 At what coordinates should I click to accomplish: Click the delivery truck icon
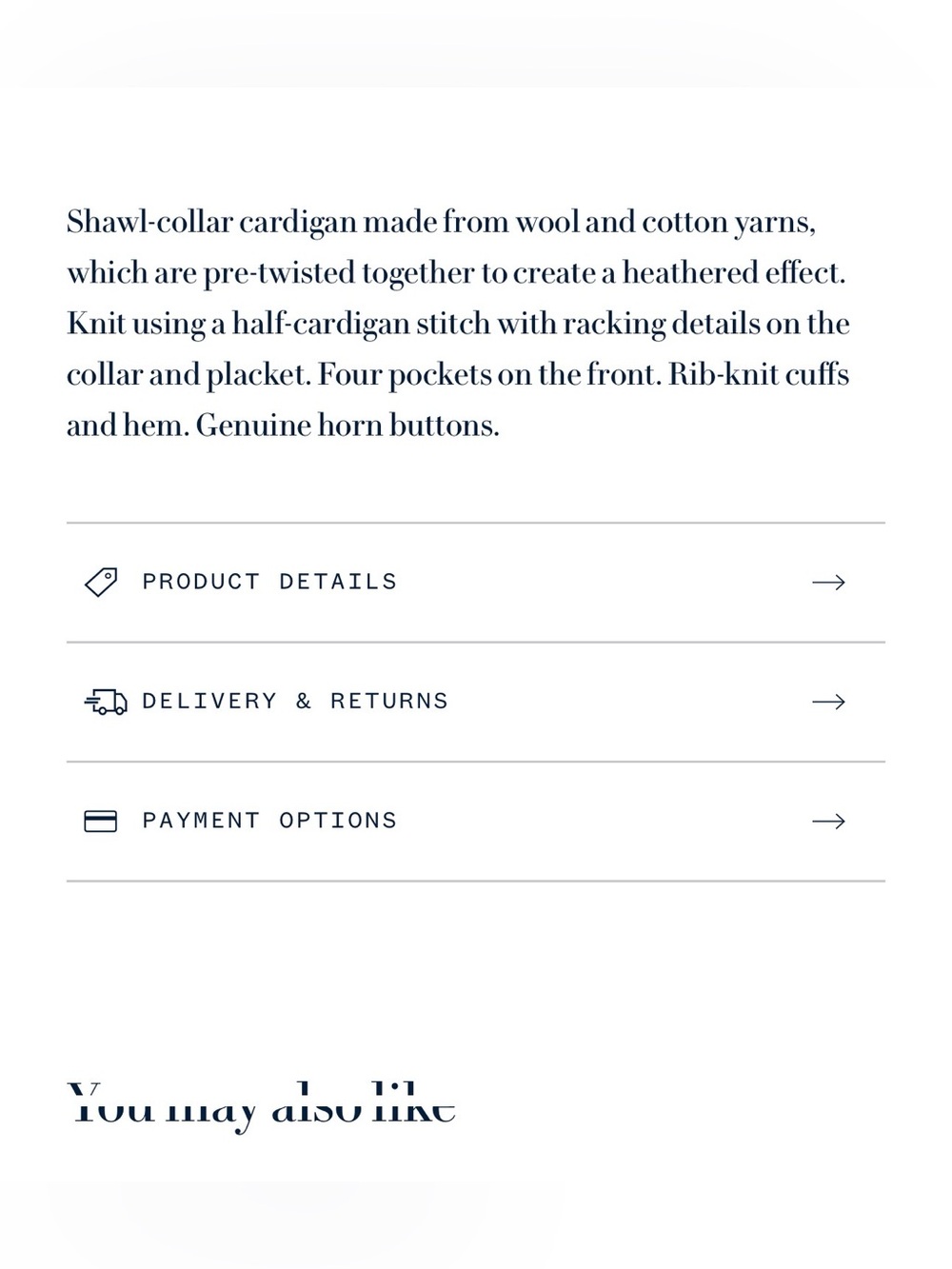coord(105,702)
